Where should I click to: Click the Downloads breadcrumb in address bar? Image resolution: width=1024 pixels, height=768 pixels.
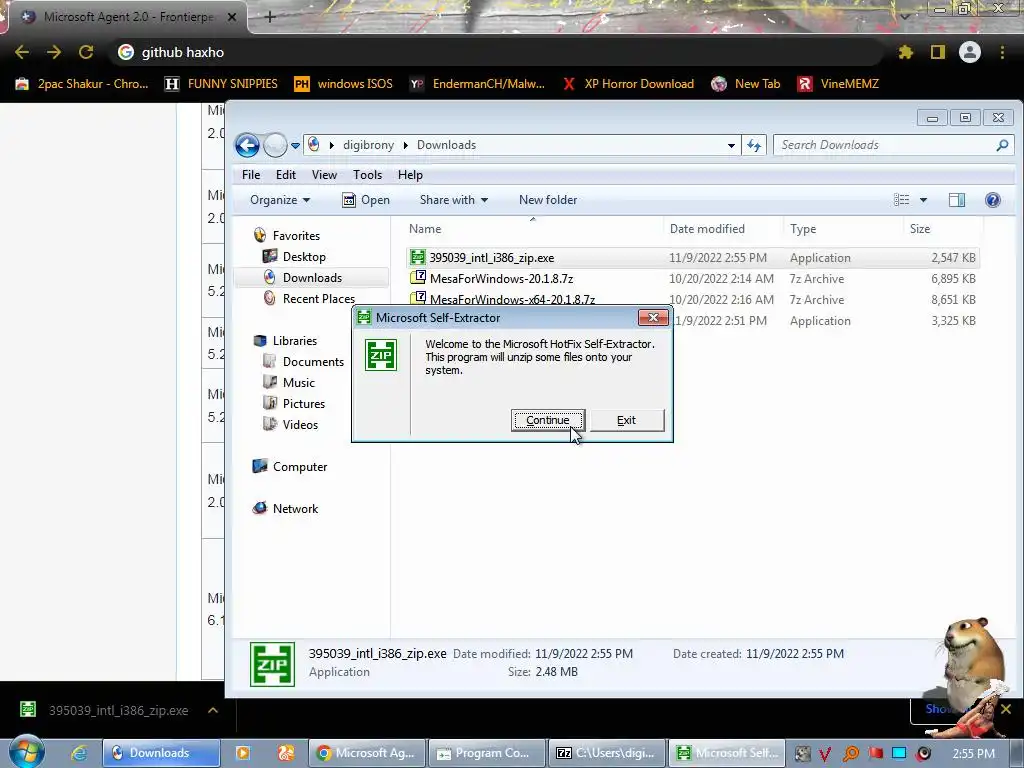pos(446,145)
